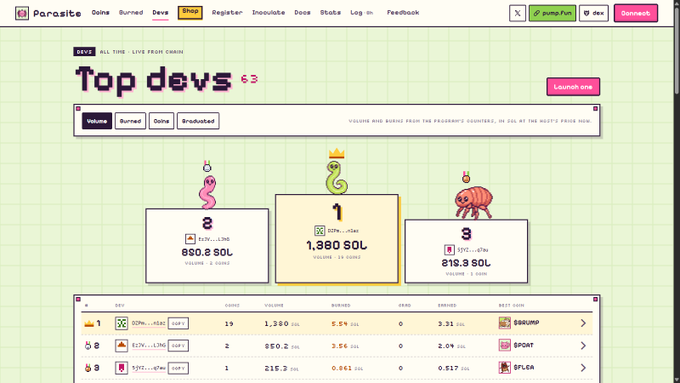Expand the $POAT row chevron
This screenshot has height=383, width=680.
coord(583,346)
